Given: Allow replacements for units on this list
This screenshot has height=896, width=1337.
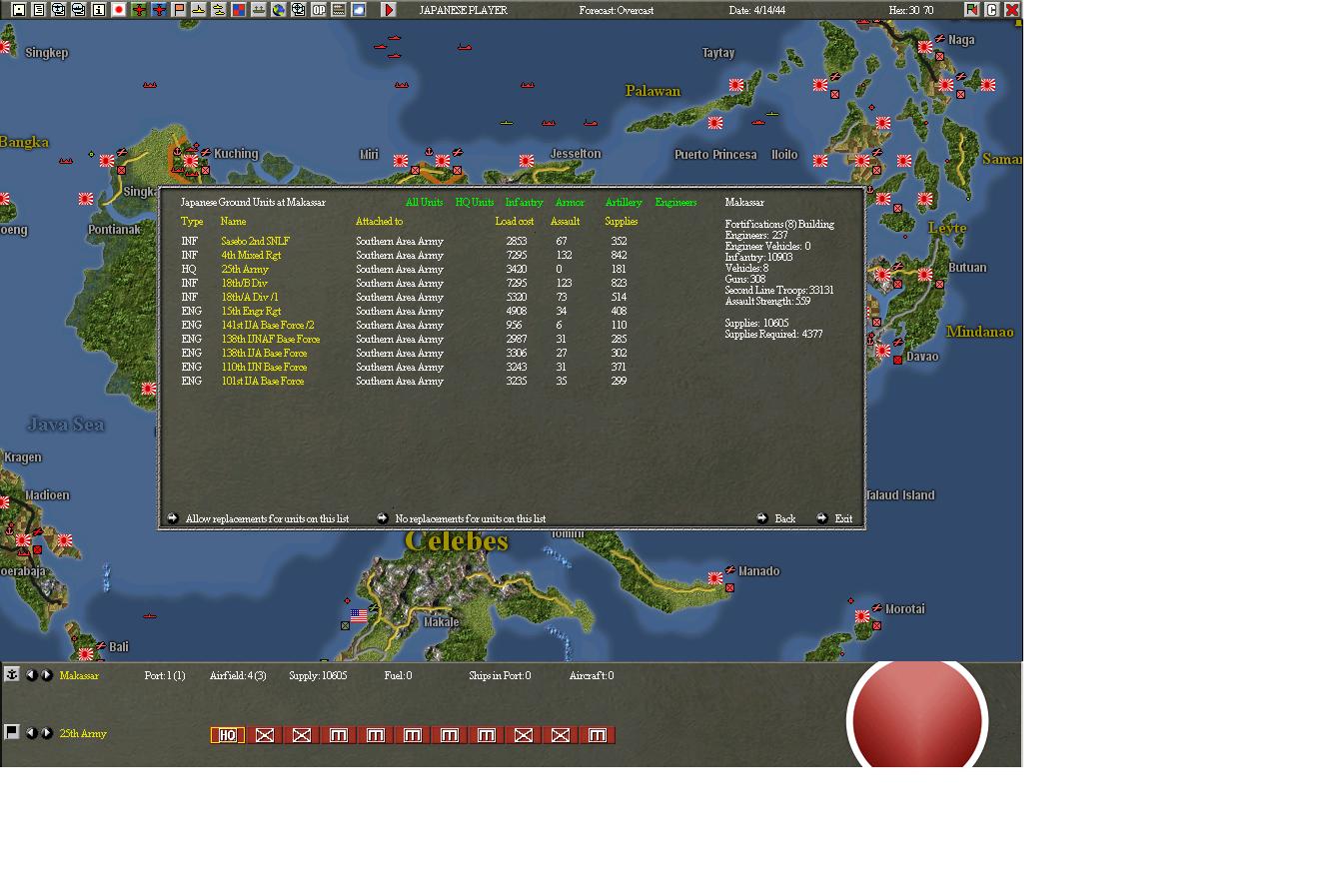Looking at the screenshot, I should click(x=267, y=518).
